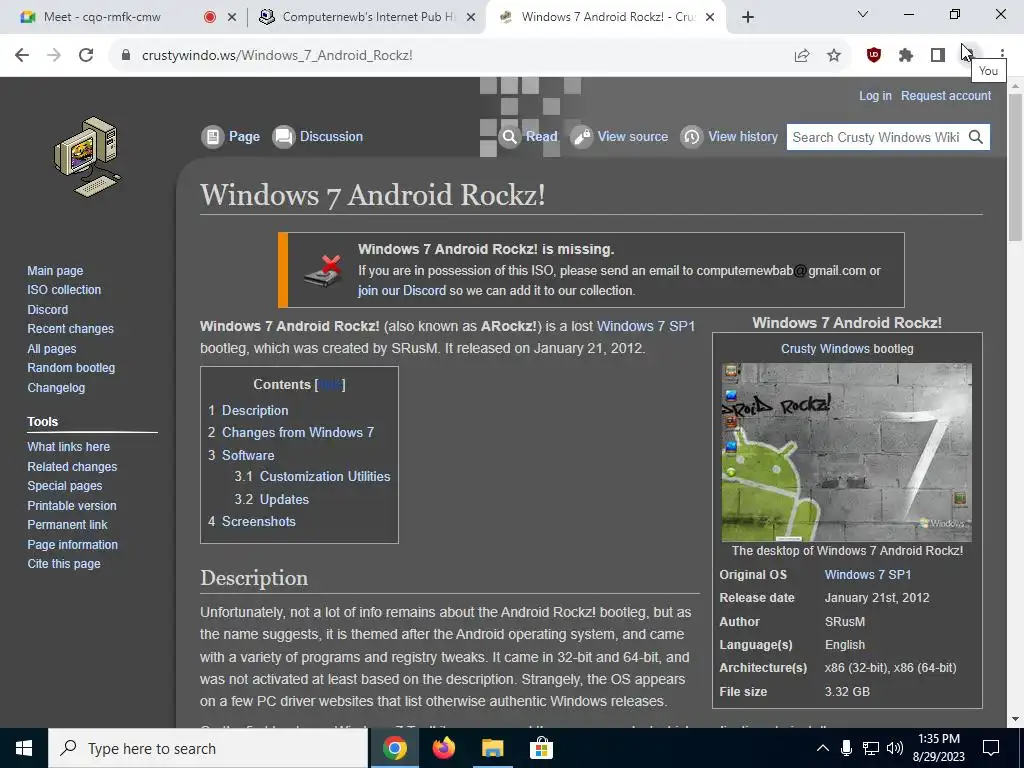
Task: Jump to Description in contents
Action: [x=255, y=410]
